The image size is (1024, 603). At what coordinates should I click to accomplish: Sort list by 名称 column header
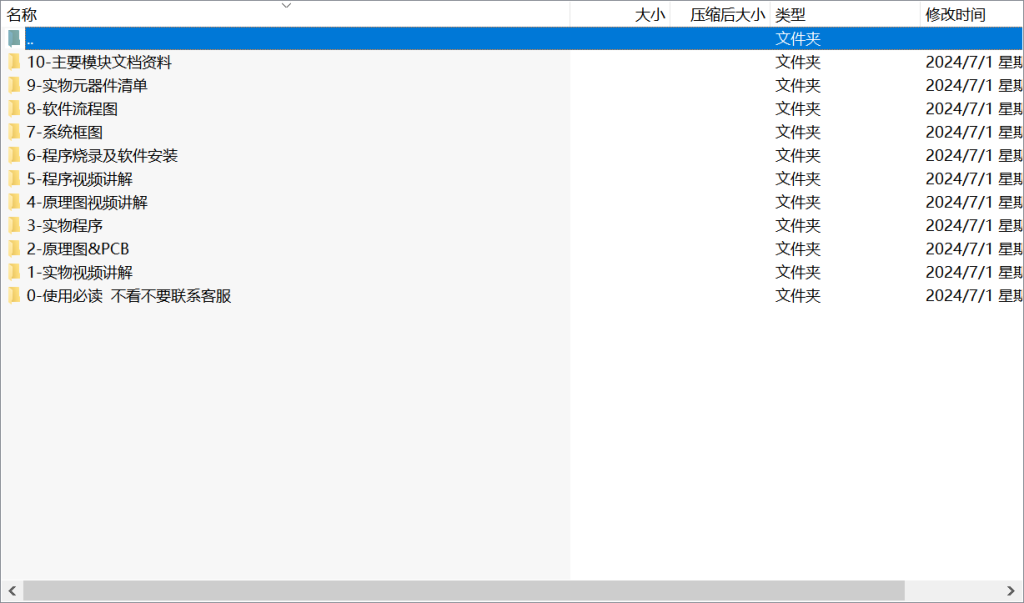22,15
